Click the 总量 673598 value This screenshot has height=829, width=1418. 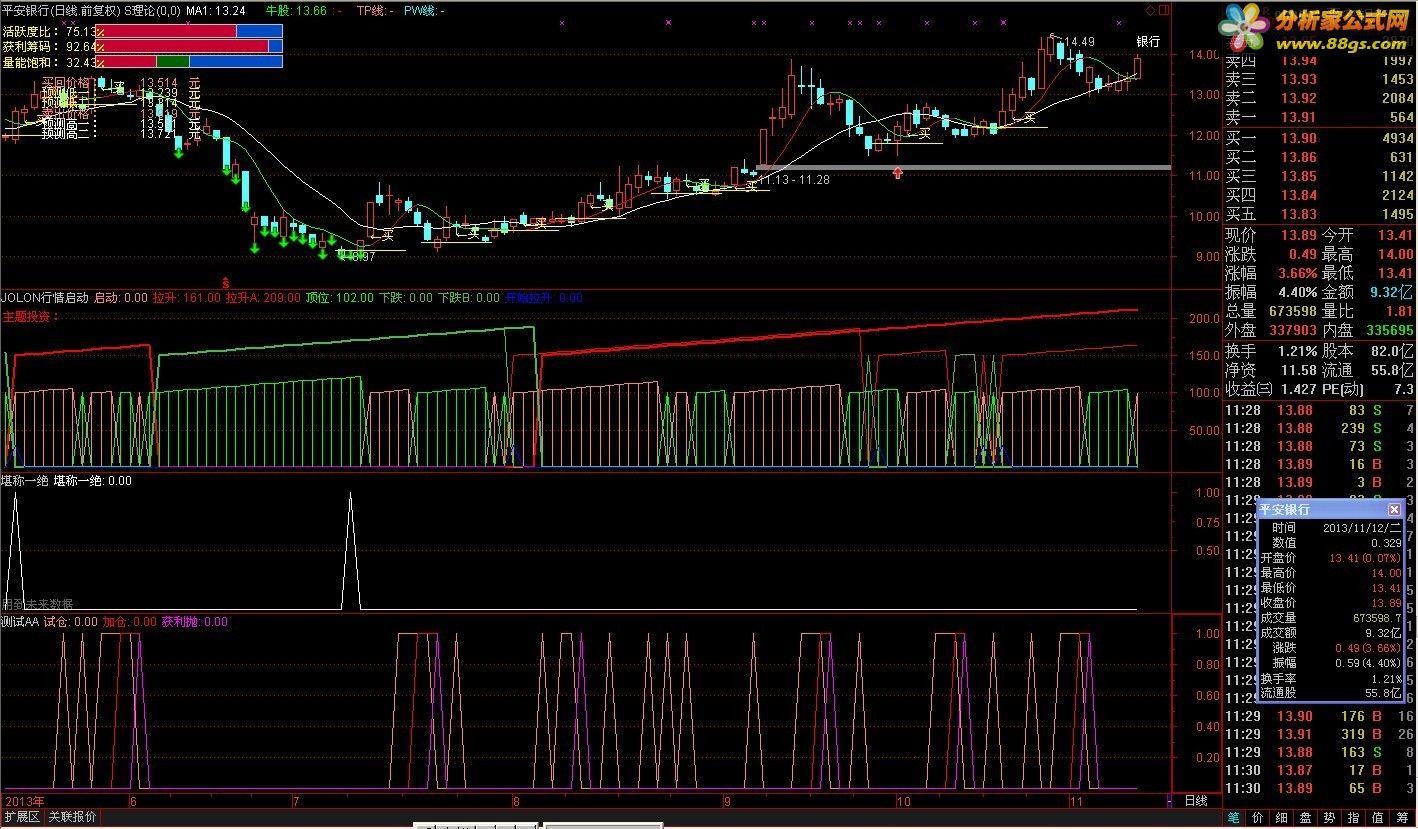(1292, 312)
